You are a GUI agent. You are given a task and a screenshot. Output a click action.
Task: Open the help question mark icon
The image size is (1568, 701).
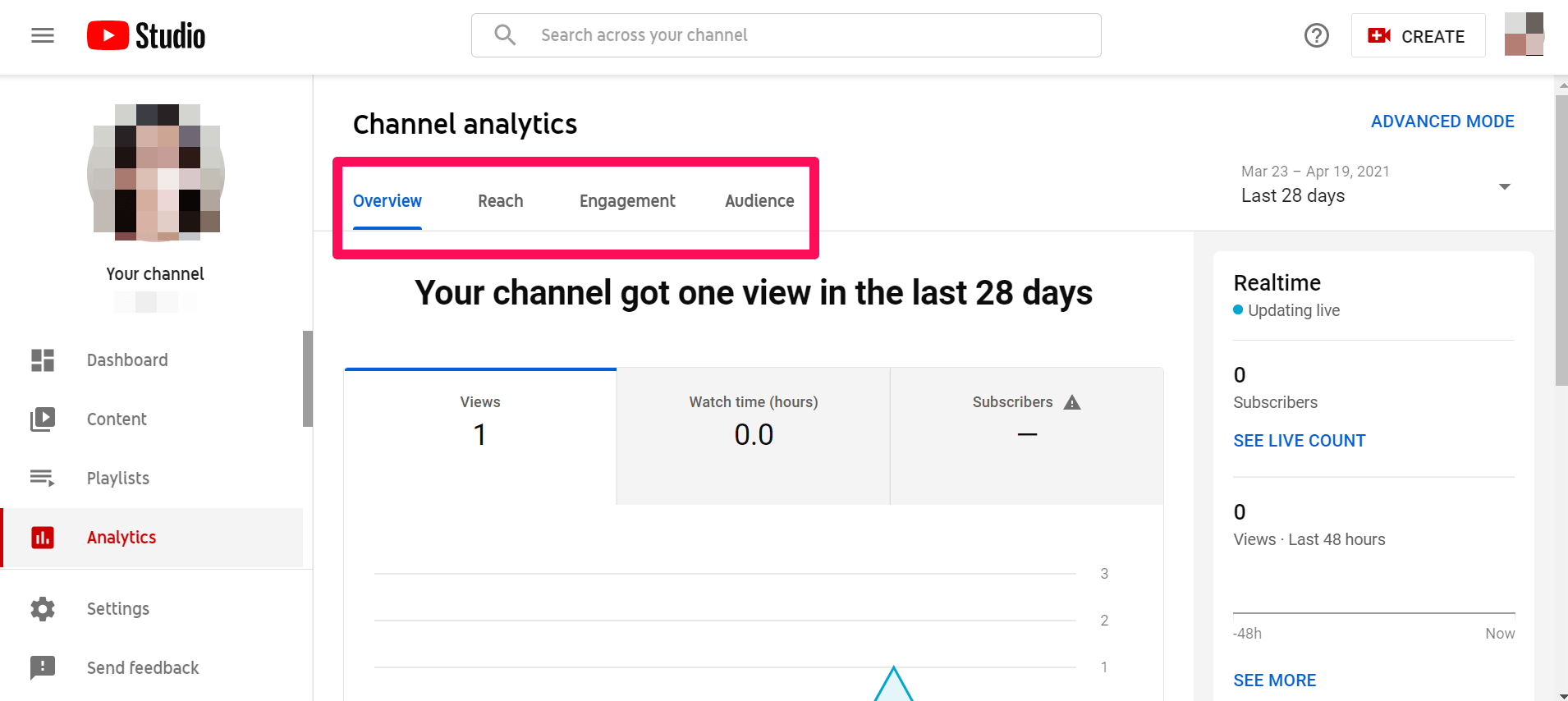pos(1317,35)
